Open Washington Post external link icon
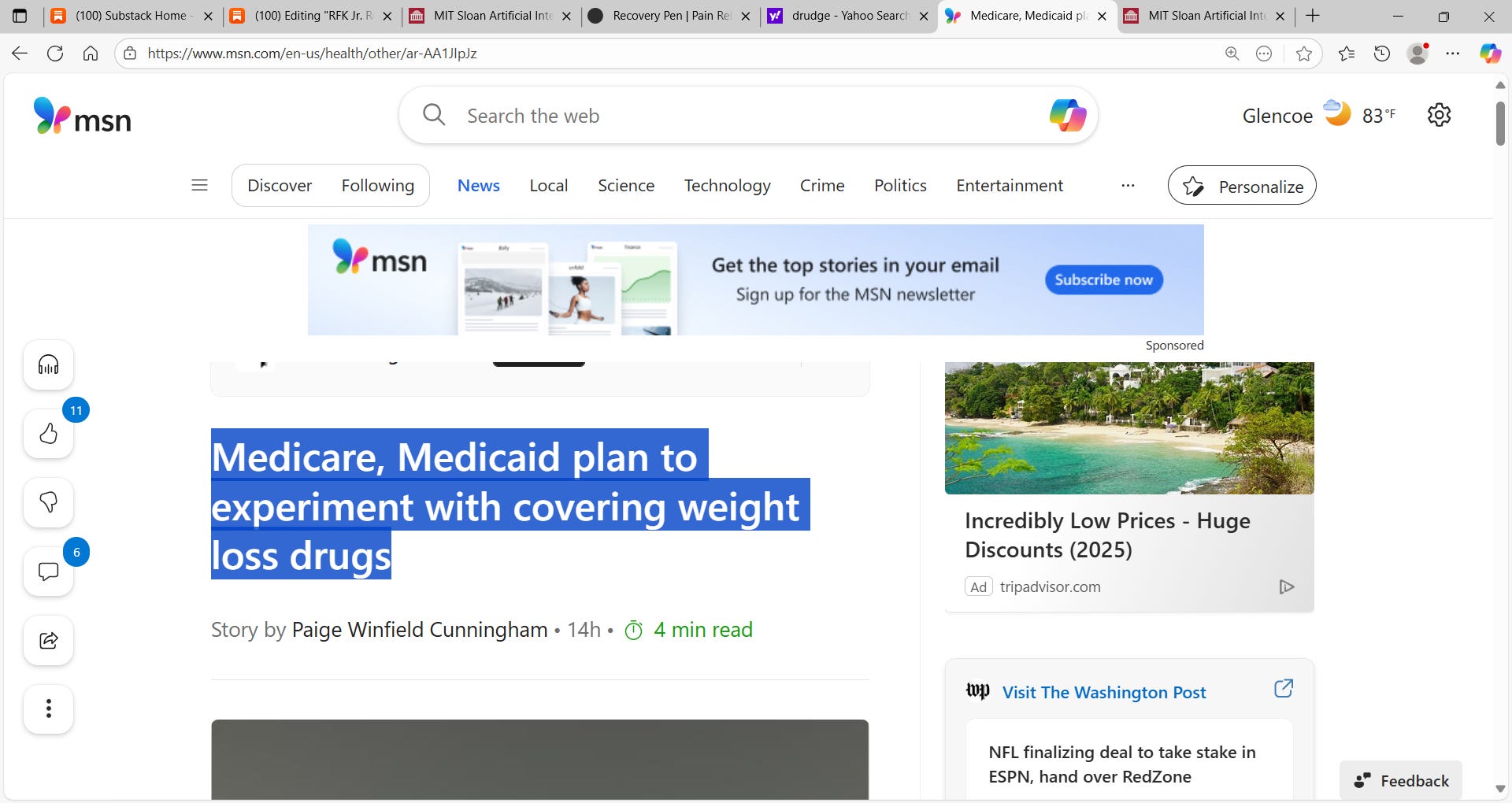Viewport: 1512px width, 803px height. click(1284, 688)
